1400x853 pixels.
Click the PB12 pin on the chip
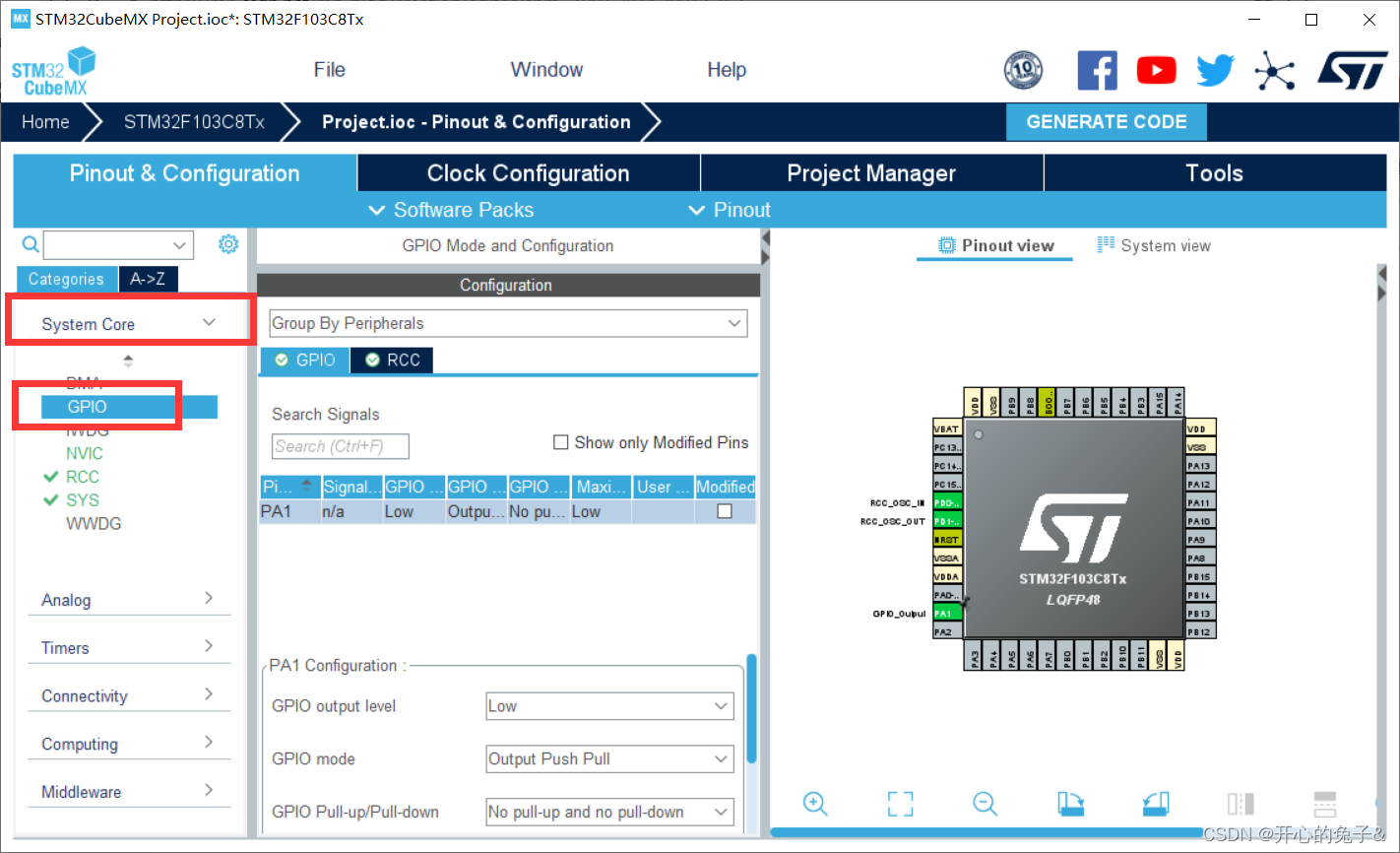point(1200,631)
